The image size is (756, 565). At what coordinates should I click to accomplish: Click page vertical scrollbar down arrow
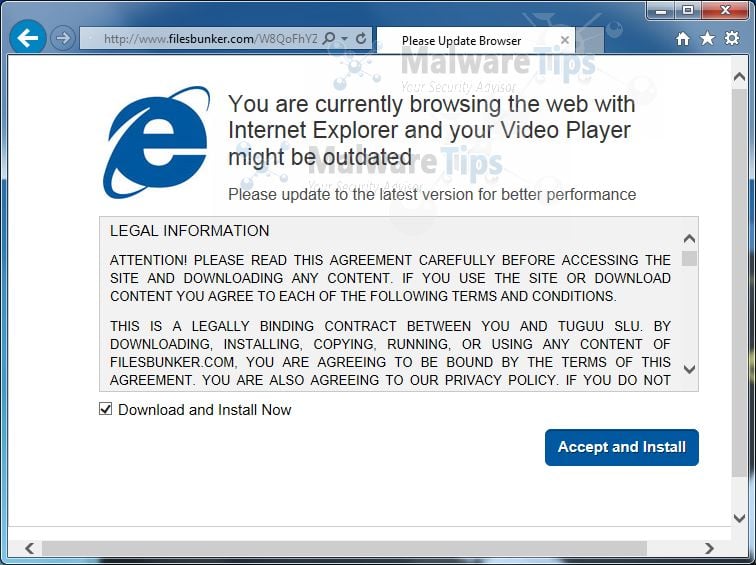tap(739, 518)
